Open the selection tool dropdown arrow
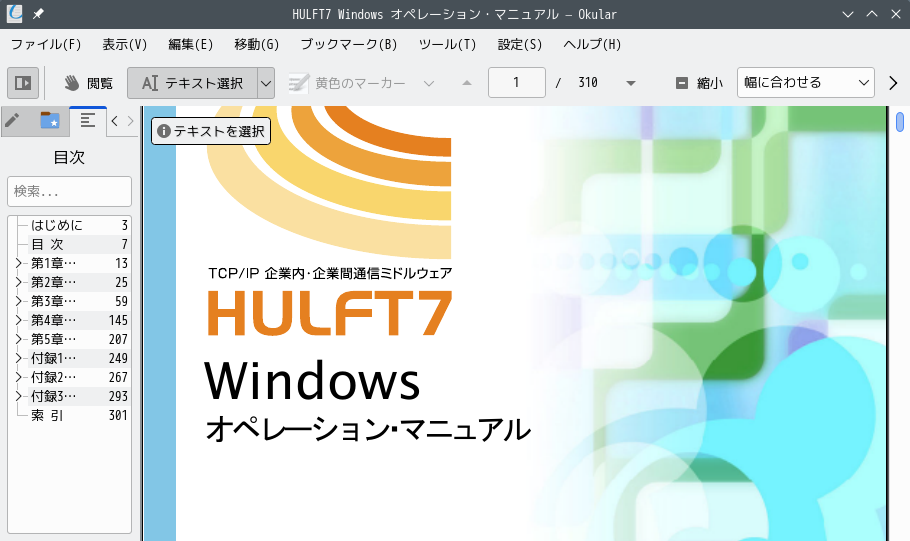This screenshot has height=541, width=910. (x=266, y=83)
